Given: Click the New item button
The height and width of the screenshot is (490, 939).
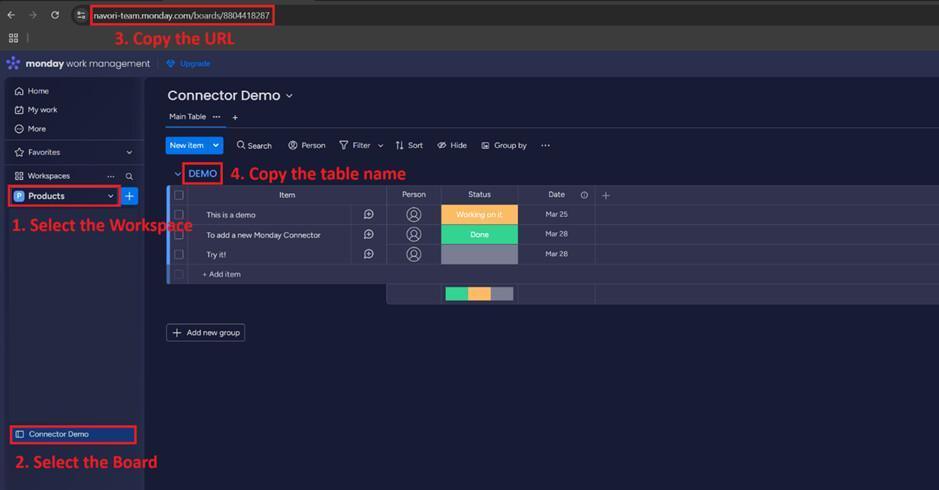Looking at the screenshot, I should click(x=186, y=146).
